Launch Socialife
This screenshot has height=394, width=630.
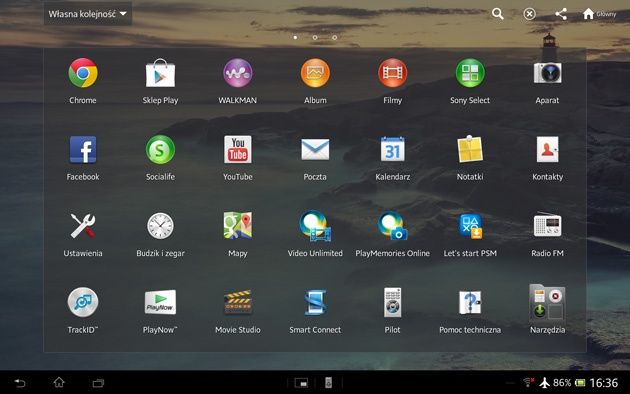pyautogui.click(x=160, y=149)
